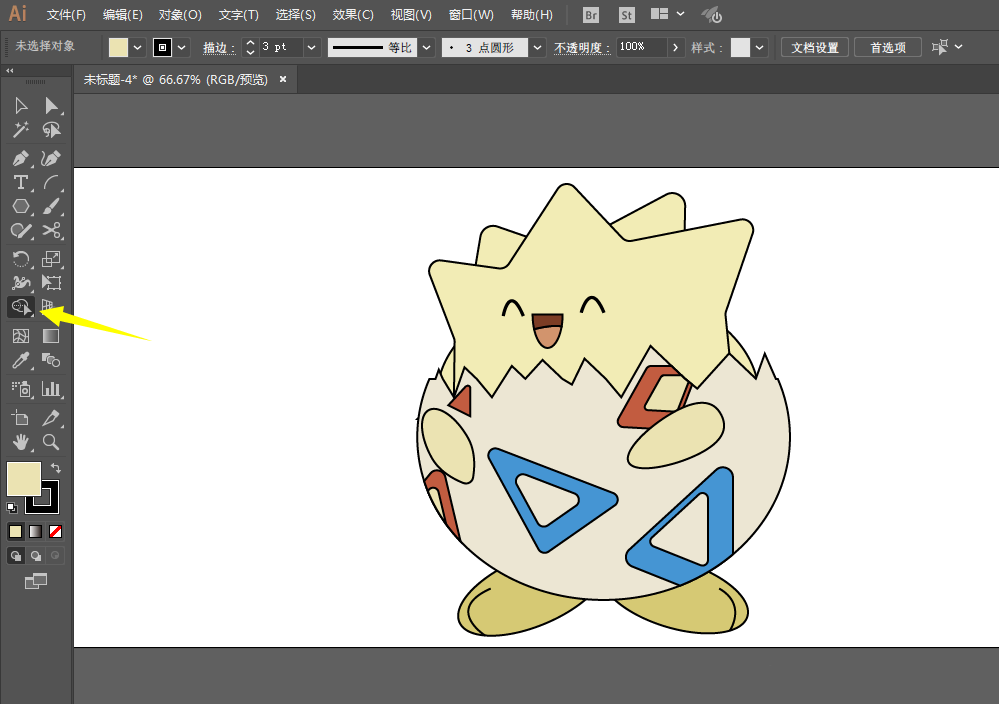Viewport: 999px width, 704px height.
Task: Expand the stroke weight dropdown
Action: [x=312, y=48]
